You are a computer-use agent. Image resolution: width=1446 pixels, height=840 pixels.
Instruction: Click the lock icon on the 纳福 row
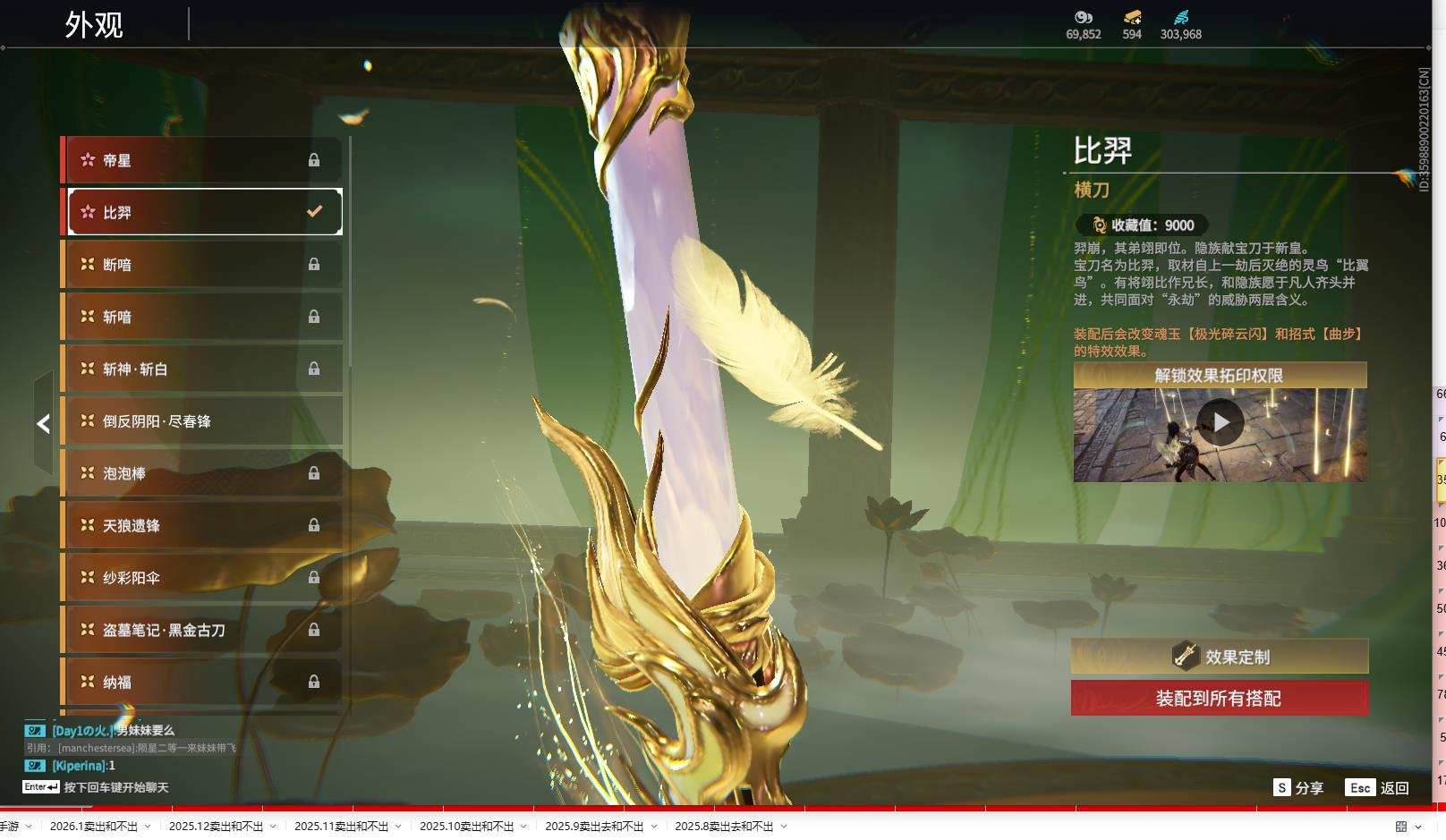pos(314,682)
